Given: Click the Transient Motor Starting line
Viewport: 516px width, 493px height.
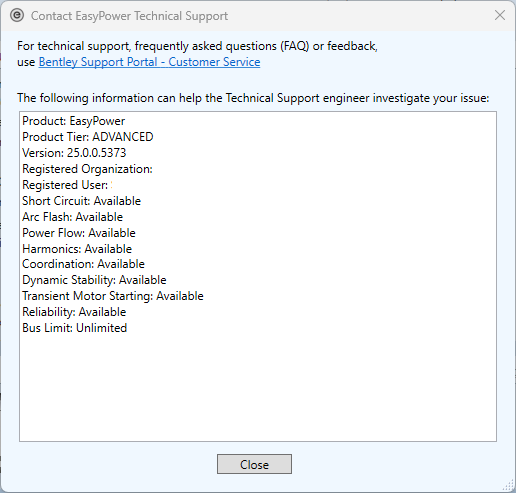Looking at the screenshot, I should click(113, 296).
